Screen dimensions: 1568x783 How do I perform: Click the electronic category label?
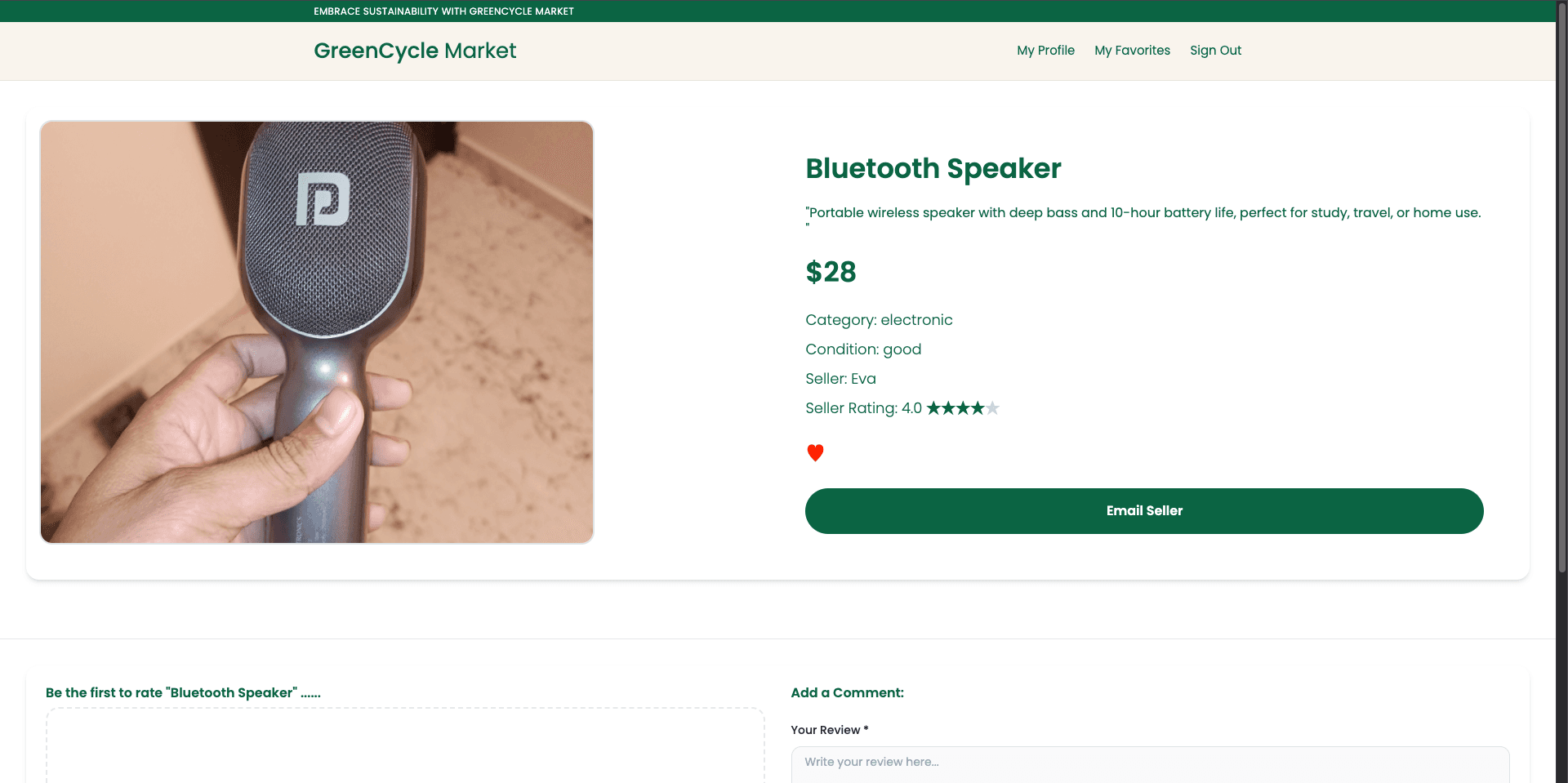point(917,320)
